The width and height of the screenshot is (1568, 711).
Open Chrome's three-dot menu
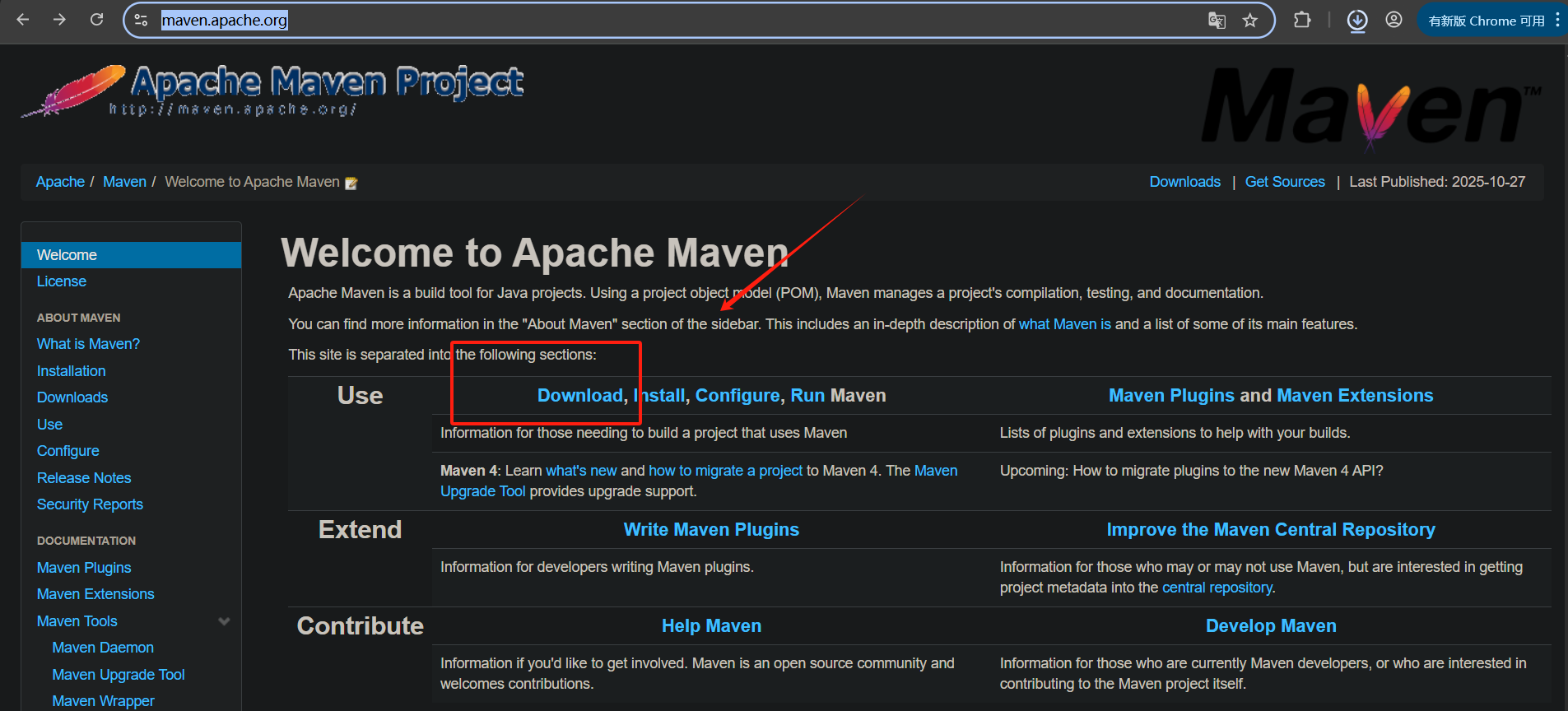click(1557, 21)
